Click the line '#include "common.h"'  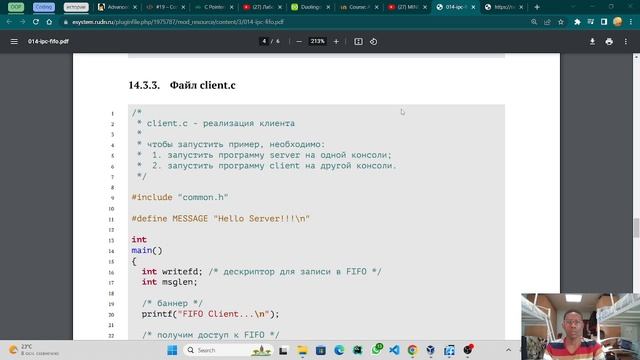[x=180, y=197]
